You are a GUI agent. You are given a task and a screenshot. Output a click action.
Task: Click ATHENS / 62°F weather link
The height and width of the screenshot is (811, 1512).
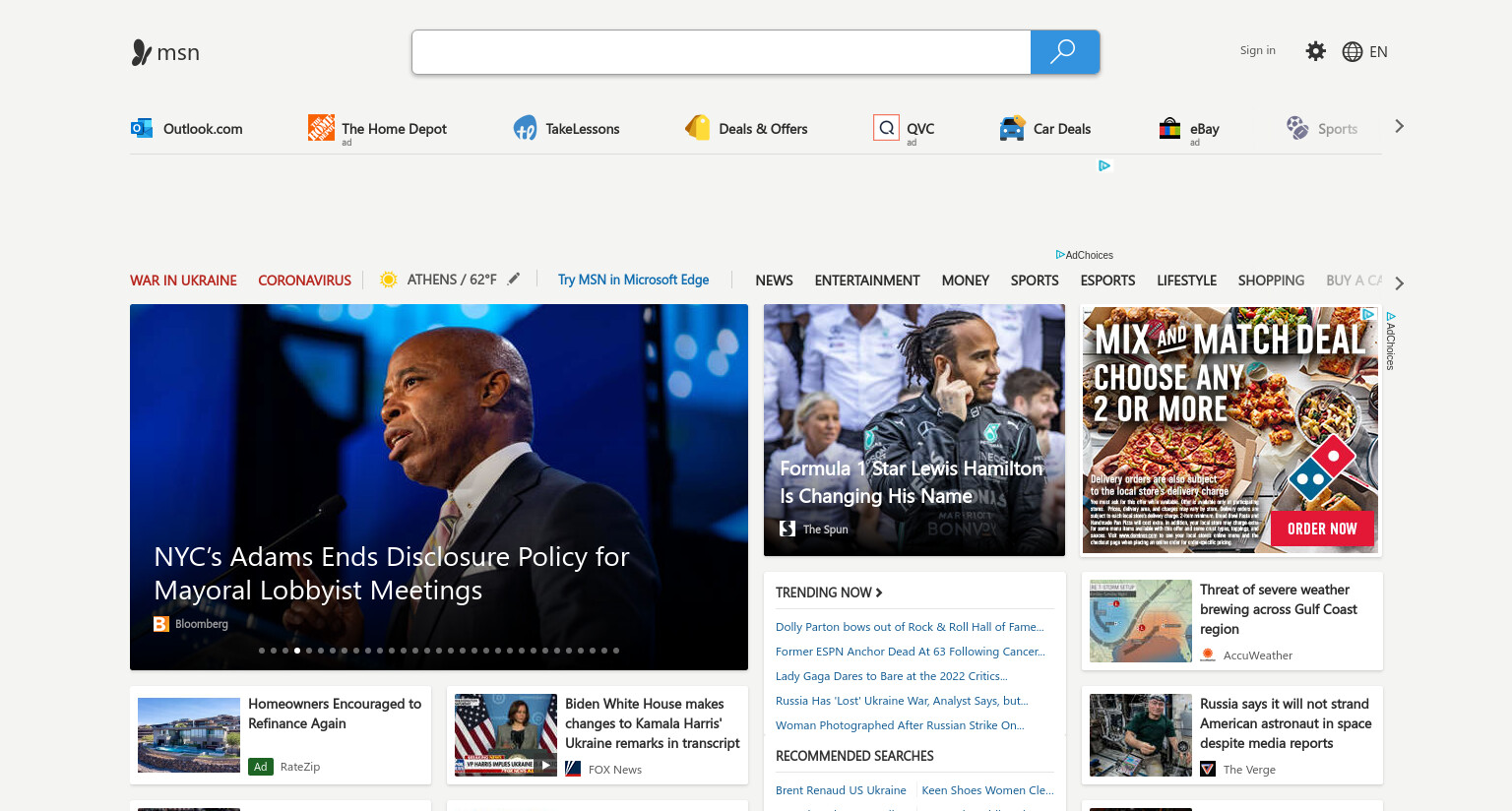click(452, 280)
